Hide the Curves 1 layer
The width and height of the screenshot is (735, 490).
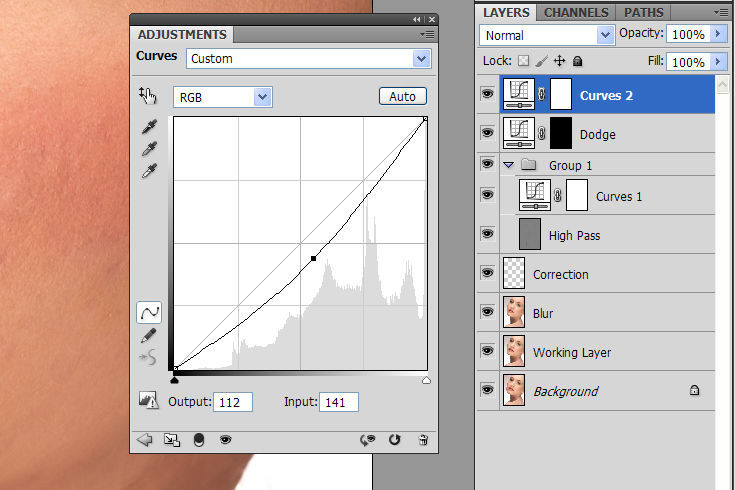488,195
